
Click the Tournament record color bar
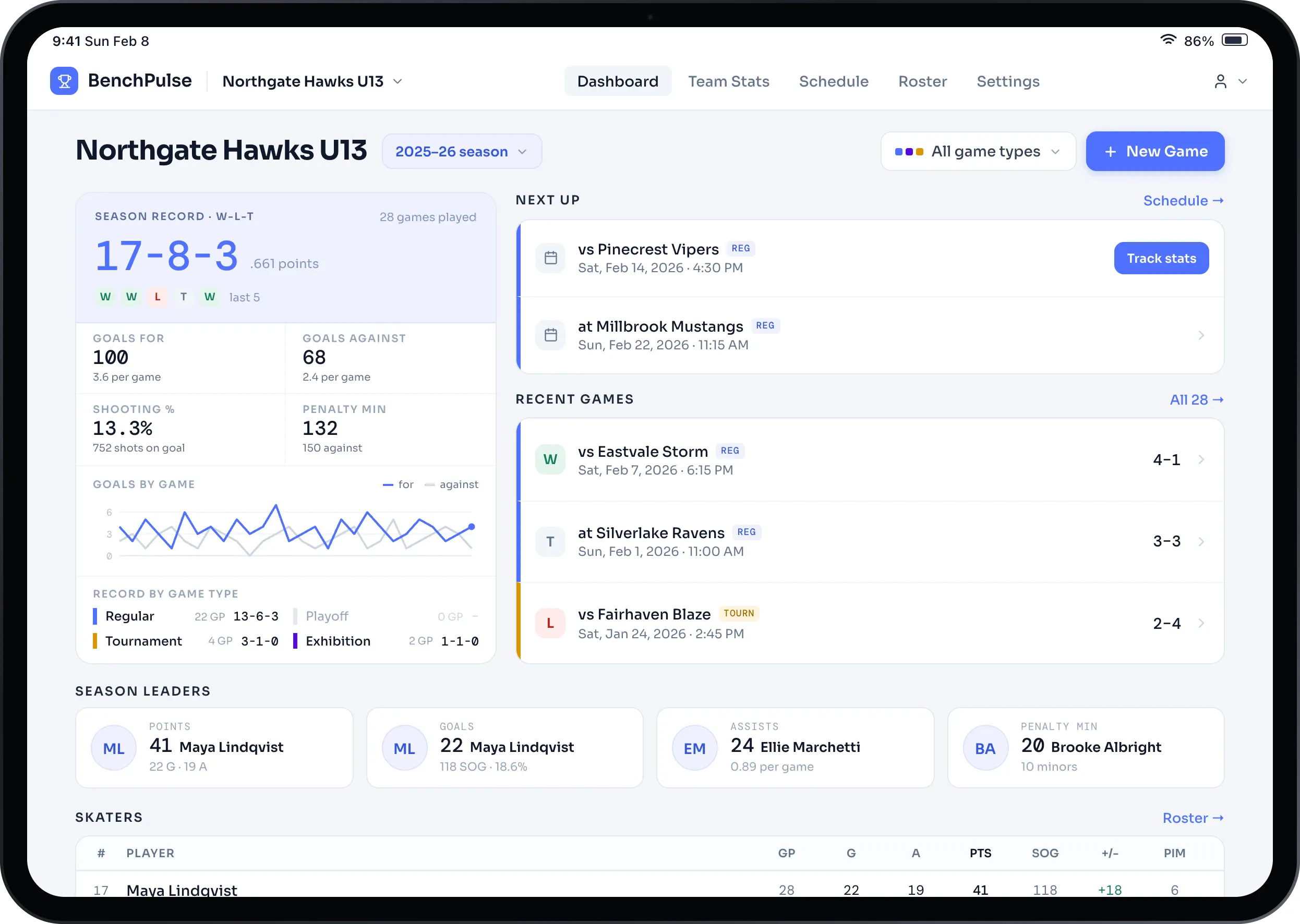95,641
